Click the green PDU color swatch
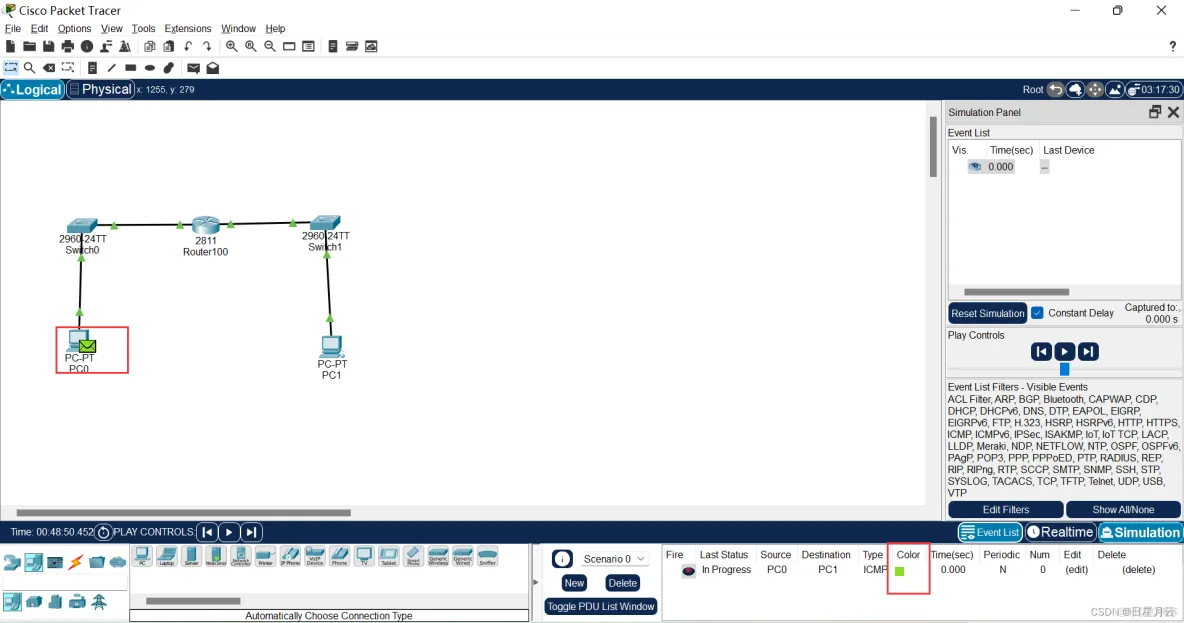 [899, 572]
